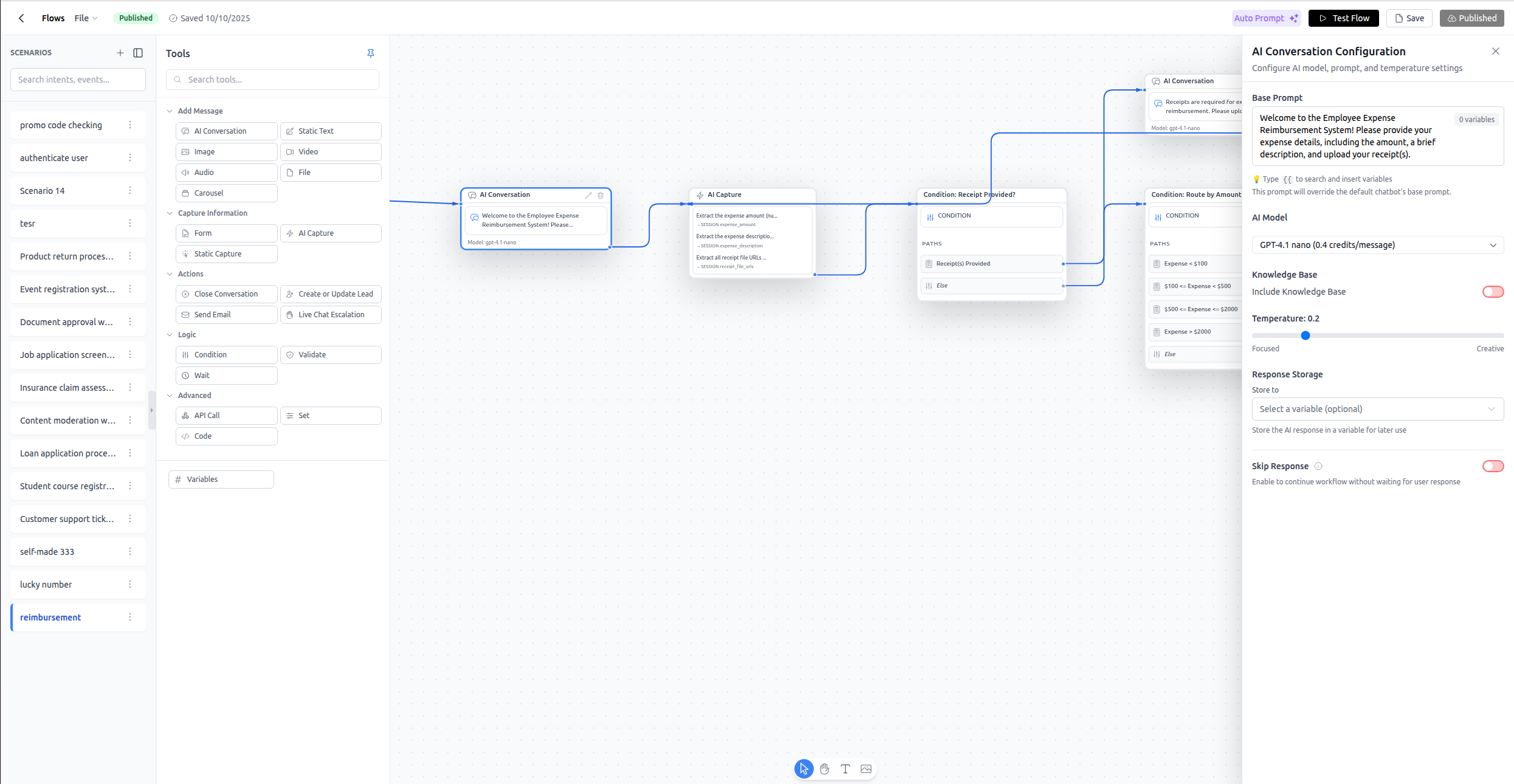Enable Include Knowledge Base toggle
This screenshot has width=1514, height=784.
pyautogui.click(x=1492, y=292)
